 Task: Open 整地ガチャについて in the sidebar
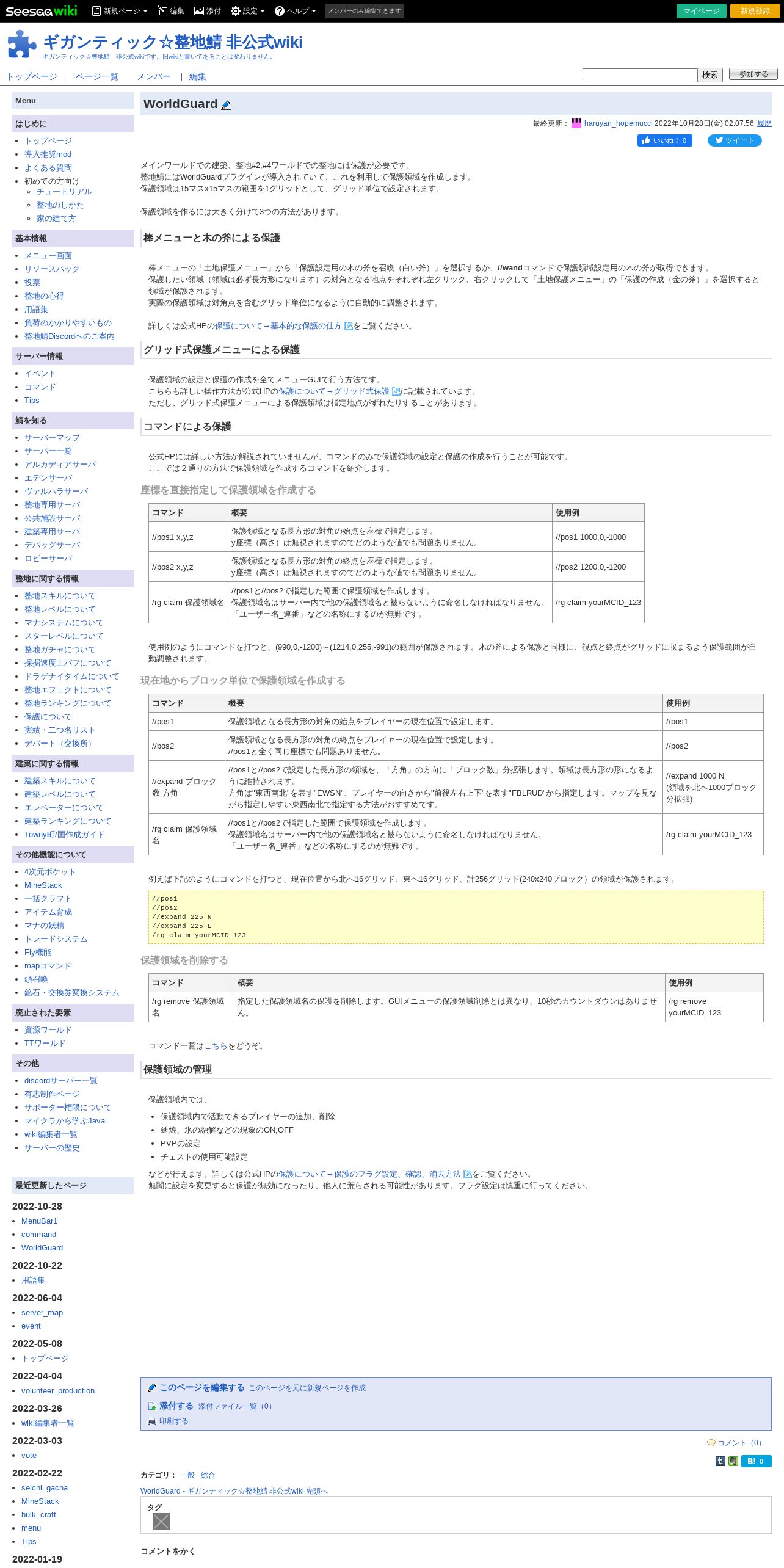(60, 650)
